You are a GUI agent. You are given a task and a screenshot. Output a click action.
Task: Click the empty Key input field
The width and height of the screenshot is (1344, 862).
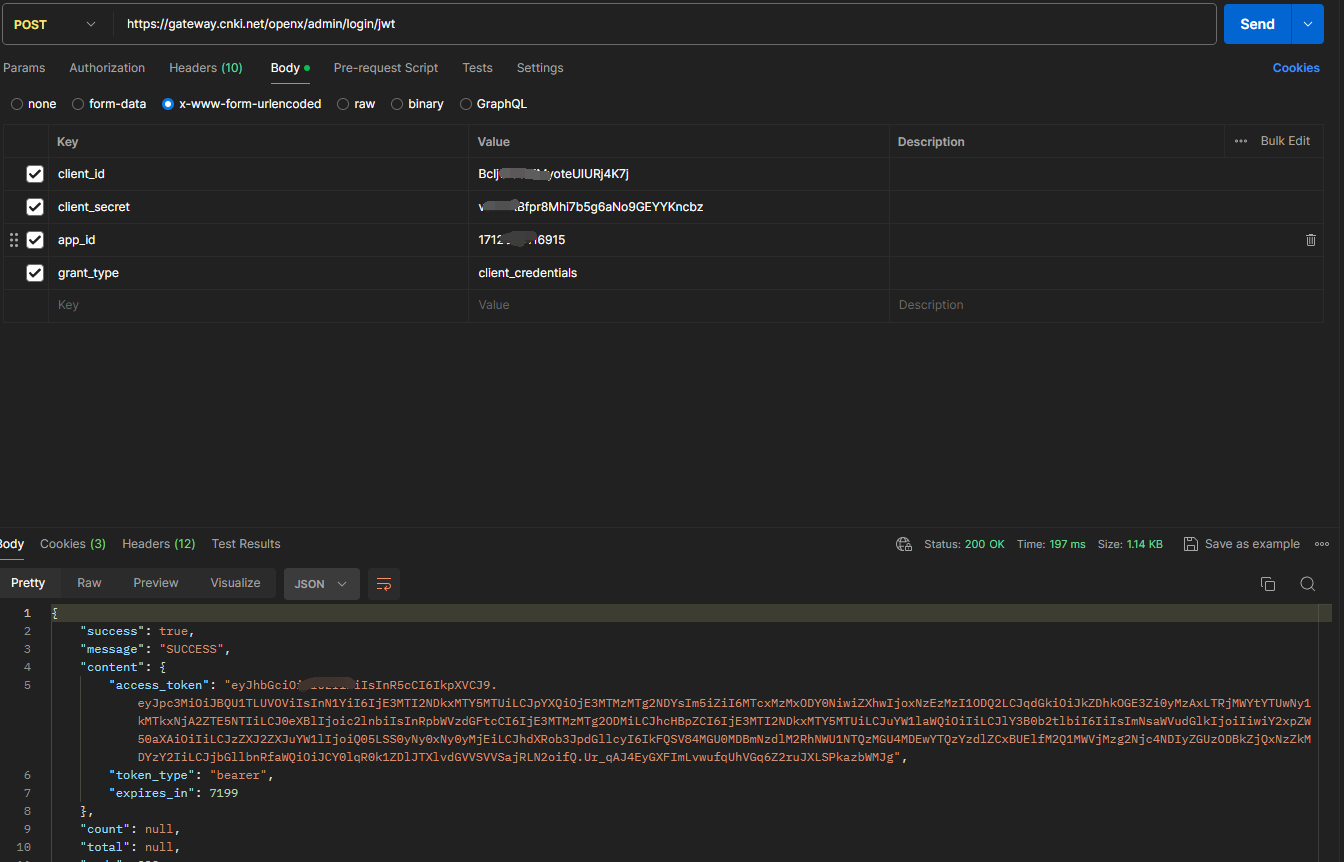[258, 305]
